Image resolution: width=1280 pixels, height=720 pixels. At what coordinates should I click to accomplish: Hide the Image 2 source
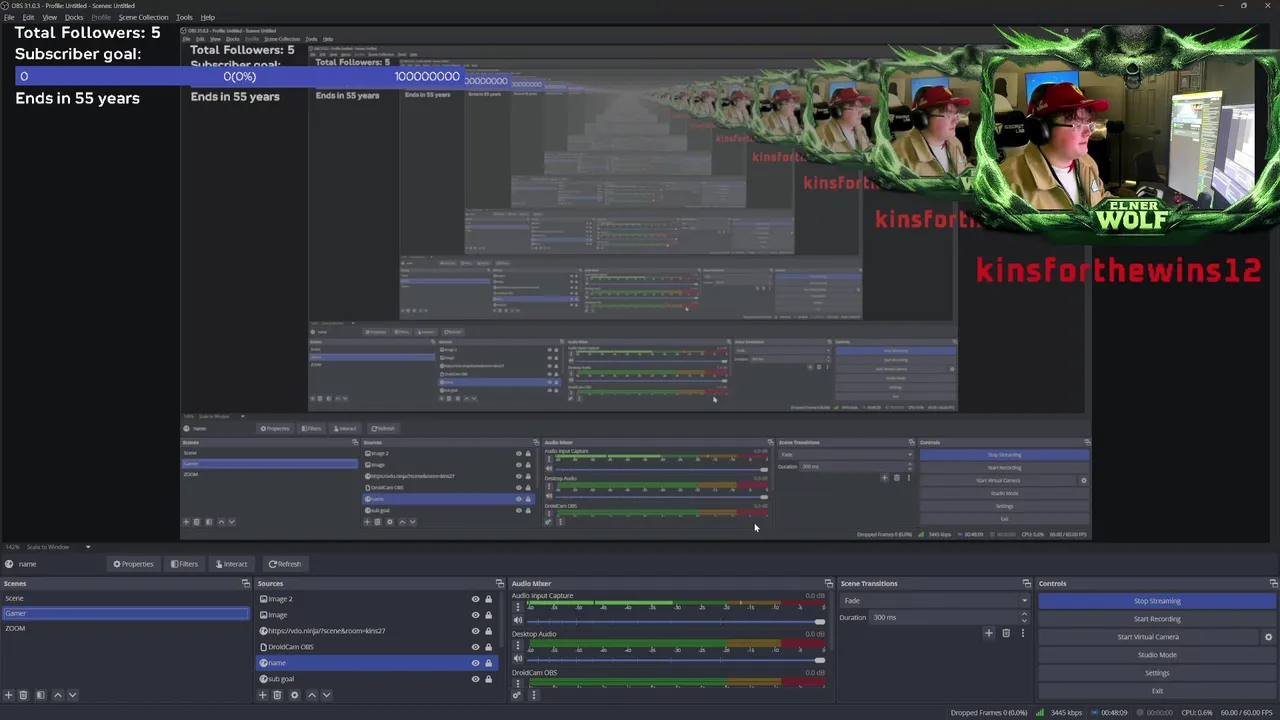click(476, 599)
